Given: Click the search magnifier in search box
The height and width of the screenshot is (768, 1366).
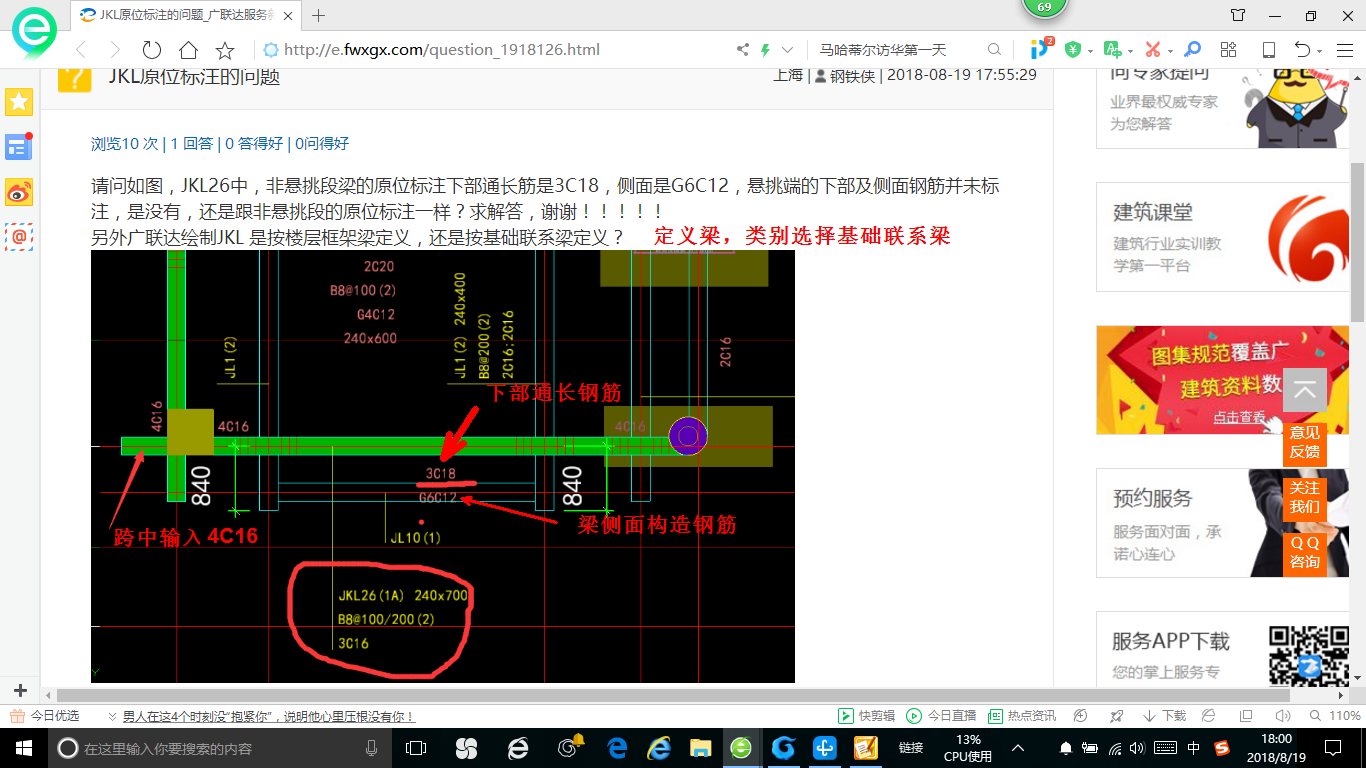Looking at the screenshot, I should [994, 49].
